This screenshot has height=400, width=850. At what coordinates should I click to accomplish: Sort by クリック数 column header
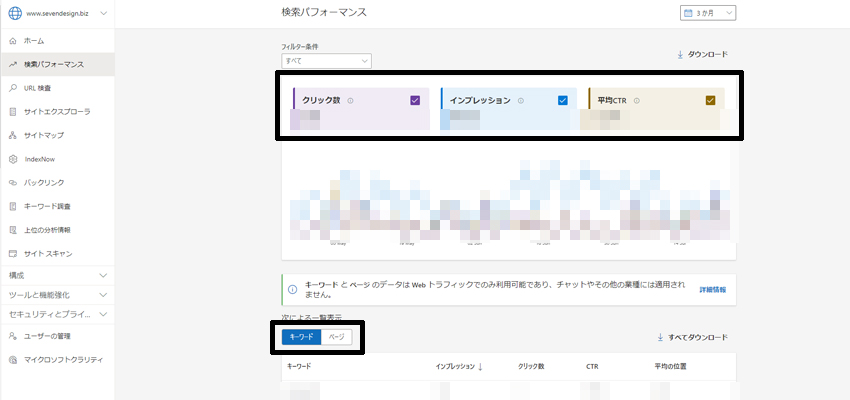click(x=531, y=366)
